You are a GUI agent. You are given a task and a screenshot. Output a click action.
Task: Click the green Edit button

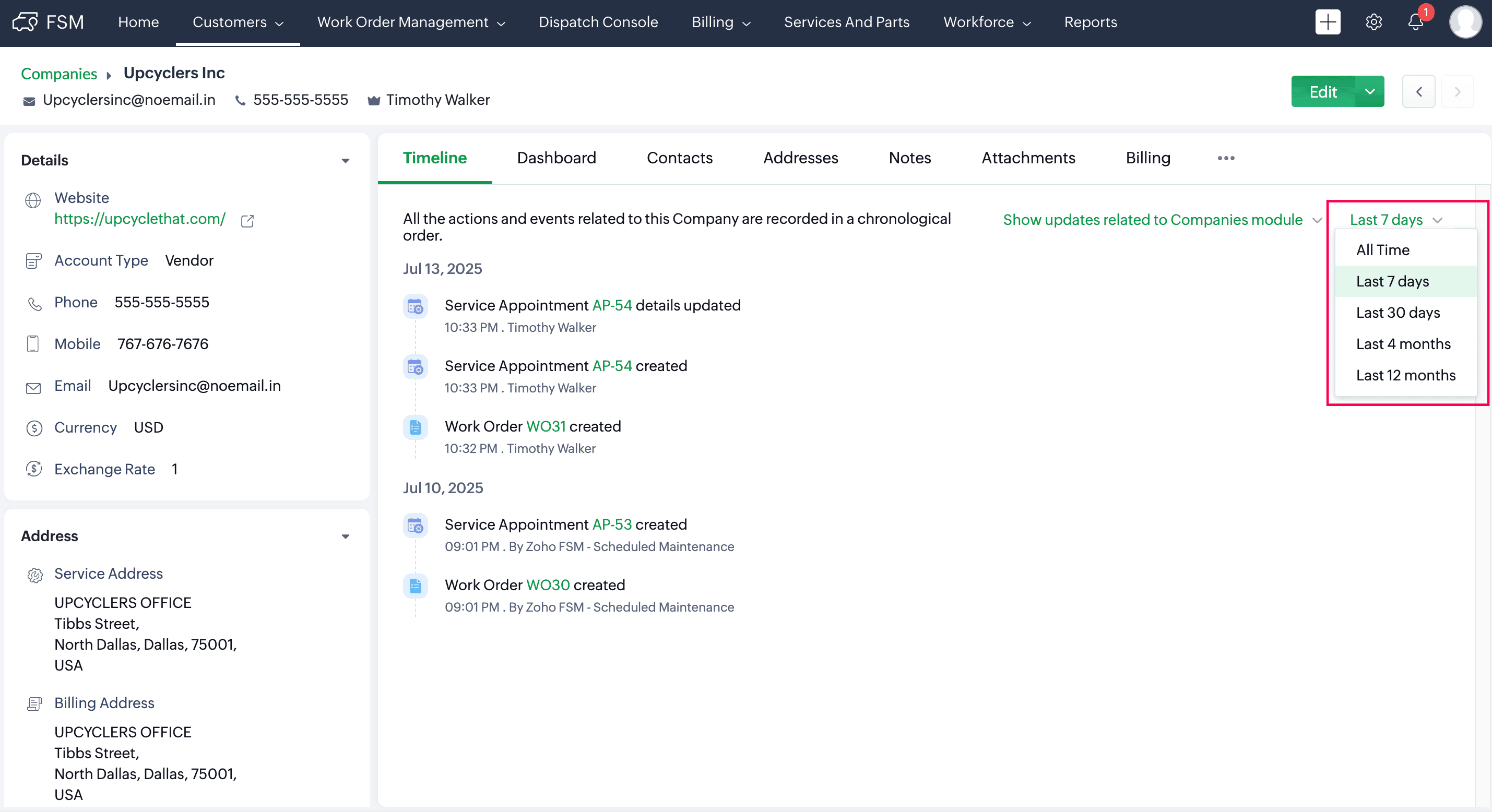tap(1322, 91)
